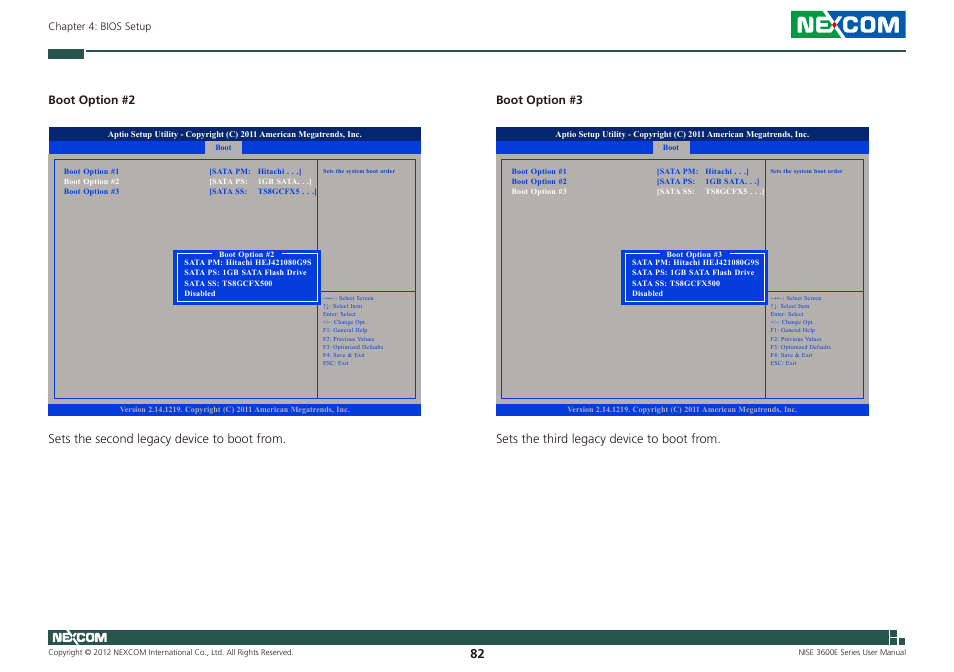Click the Aptio Setup Utility title in left screen
The image size is (954, 672).
pyautogui.click(x=235, y=134)
